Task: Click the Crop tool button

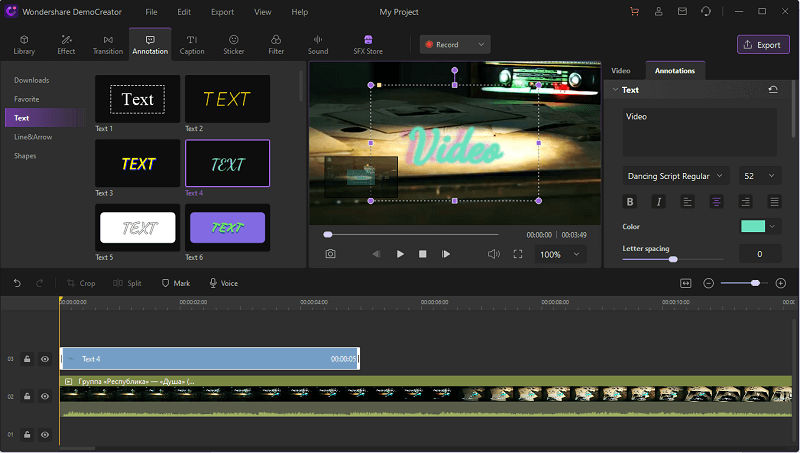Action: pos(81,283)
